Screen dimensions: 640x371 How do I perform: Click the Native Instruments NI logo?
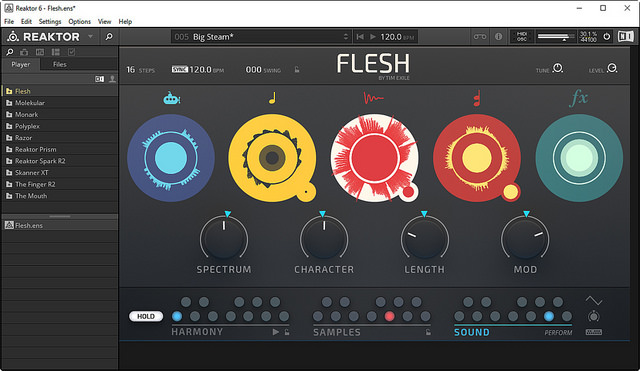point(625,37)
